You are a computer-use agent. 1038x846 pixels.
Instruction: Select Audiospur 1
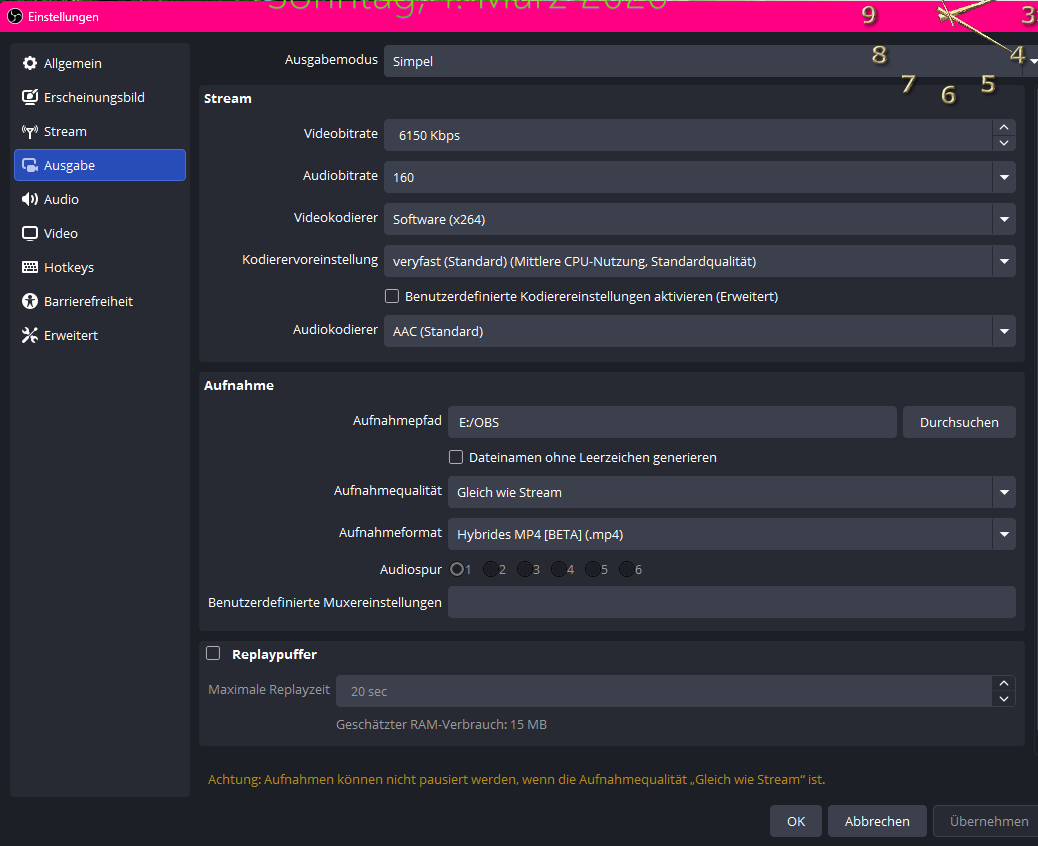457,569
